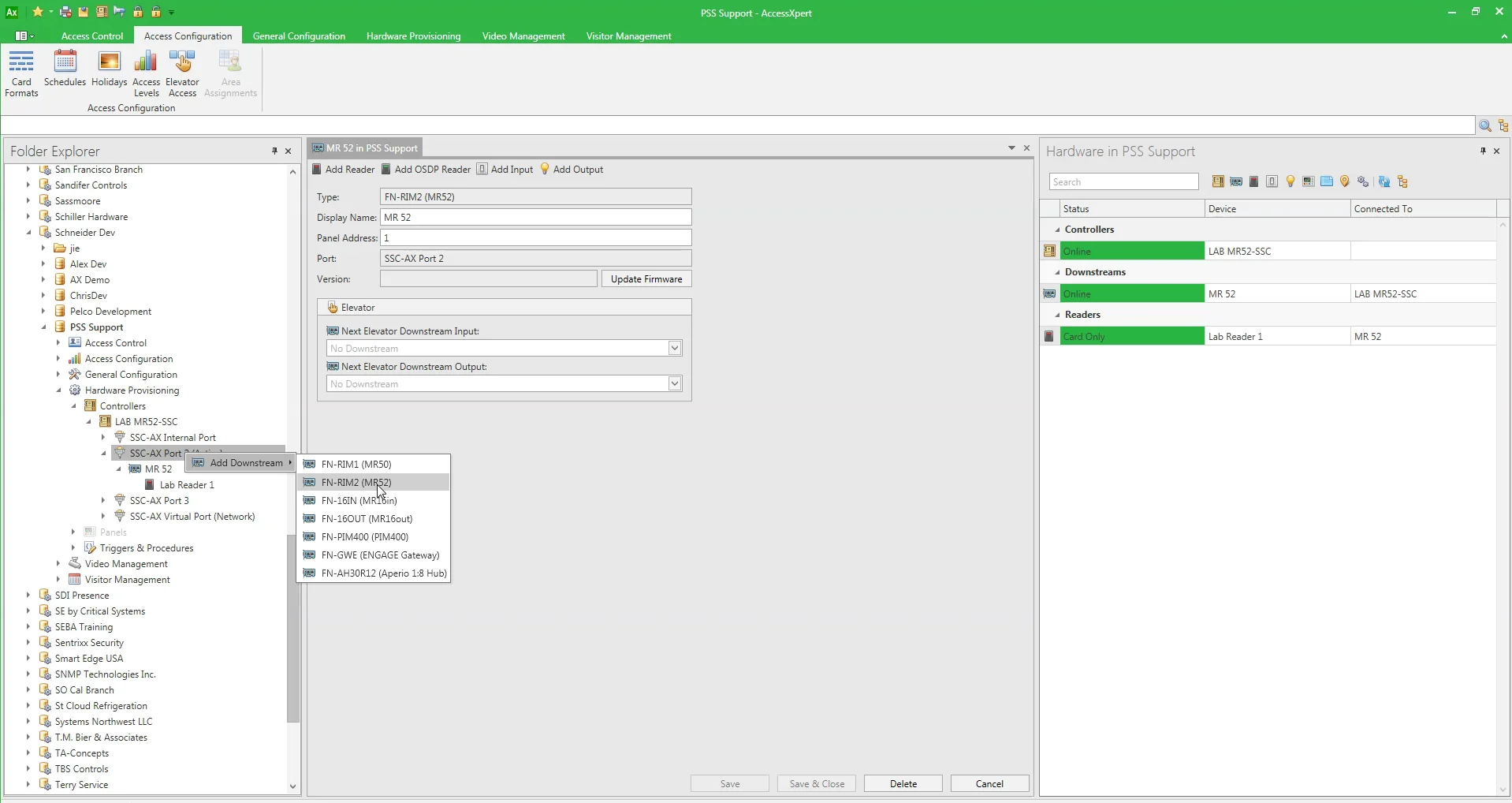Viewport: 1512px width, 803px height.
Task: Toggle the lock icon in the title toolbar
Action: tap(138, 12)
